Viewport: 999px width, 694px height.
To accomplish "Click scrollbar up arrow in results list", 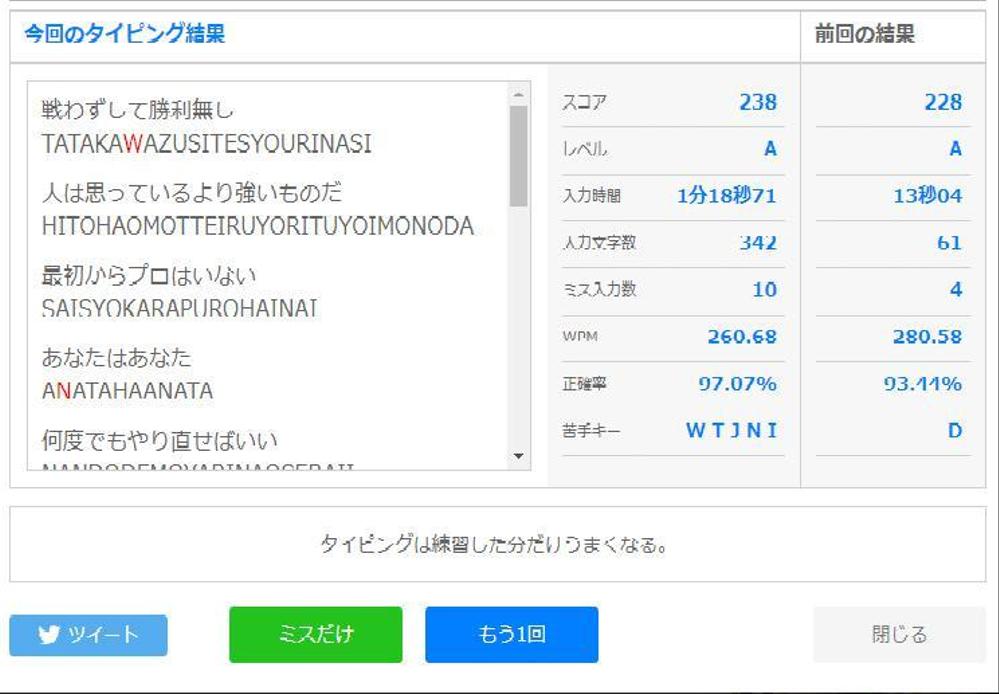I will (519, 94).
